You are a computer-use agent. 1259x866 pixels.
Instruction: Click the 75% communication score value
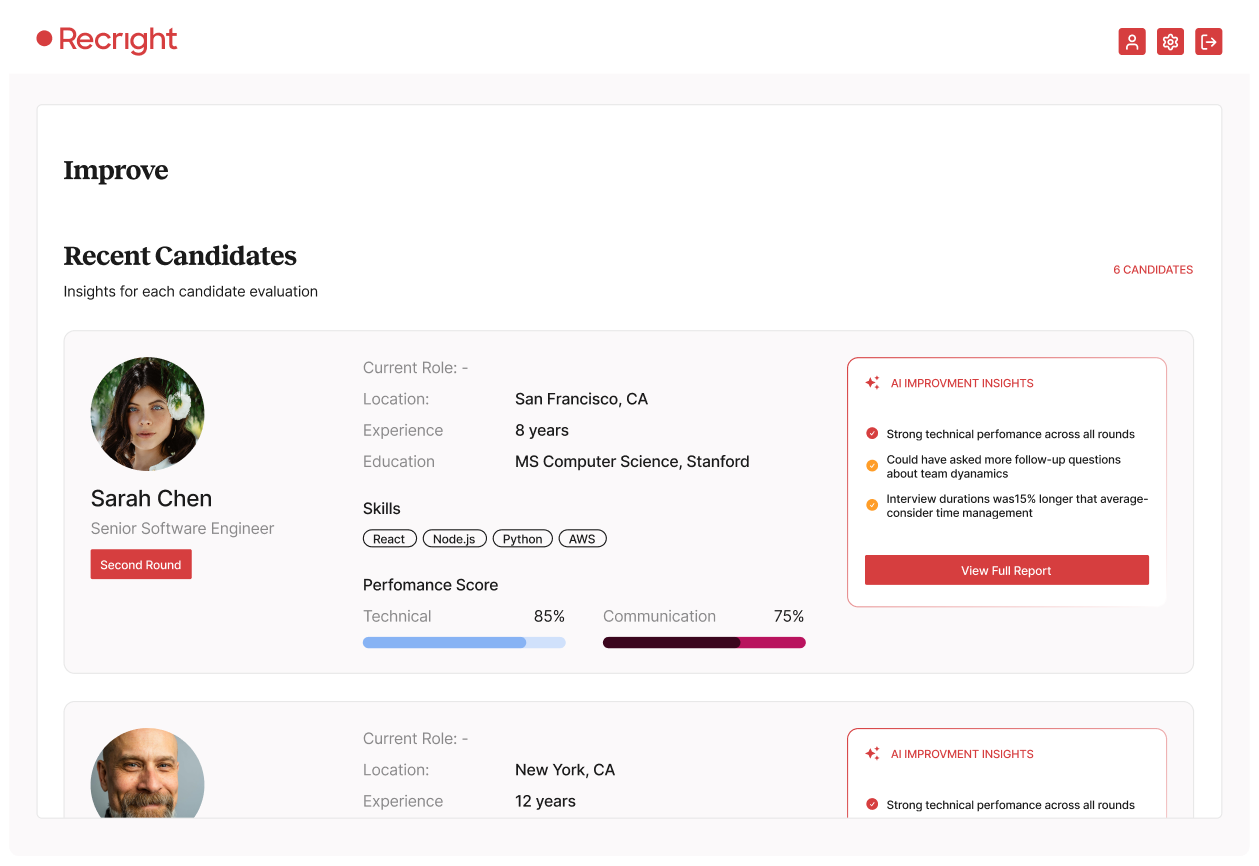tap(789, 616)
